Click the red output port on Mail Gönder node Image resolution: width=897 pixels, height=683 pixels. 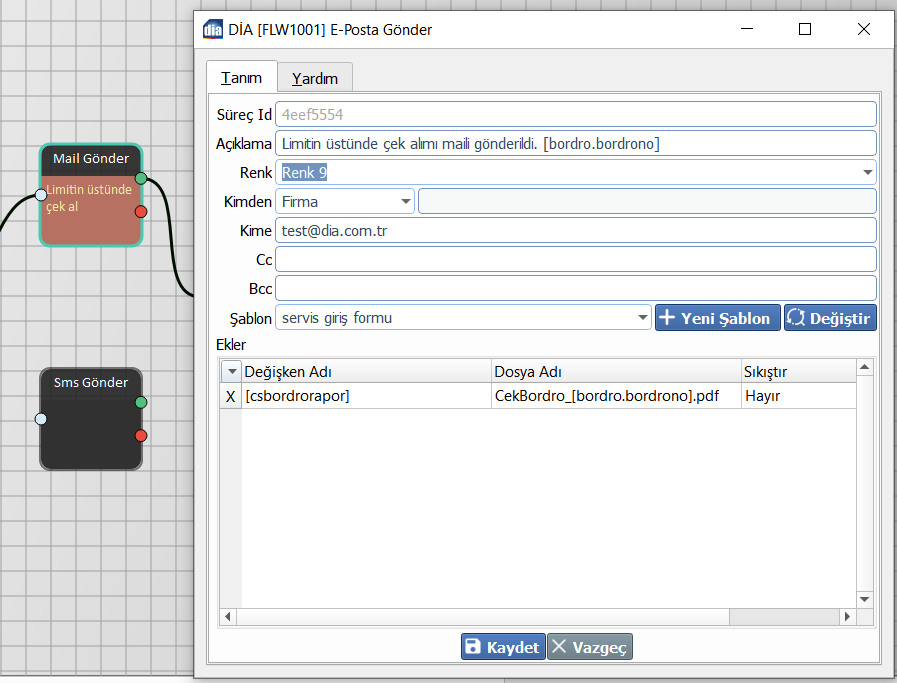(141, 211)
